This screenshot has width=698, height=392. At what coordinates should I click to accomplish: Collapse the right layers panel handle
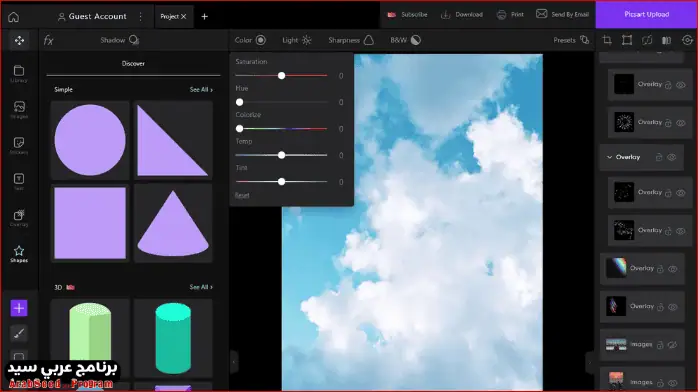tap(590, 362)
